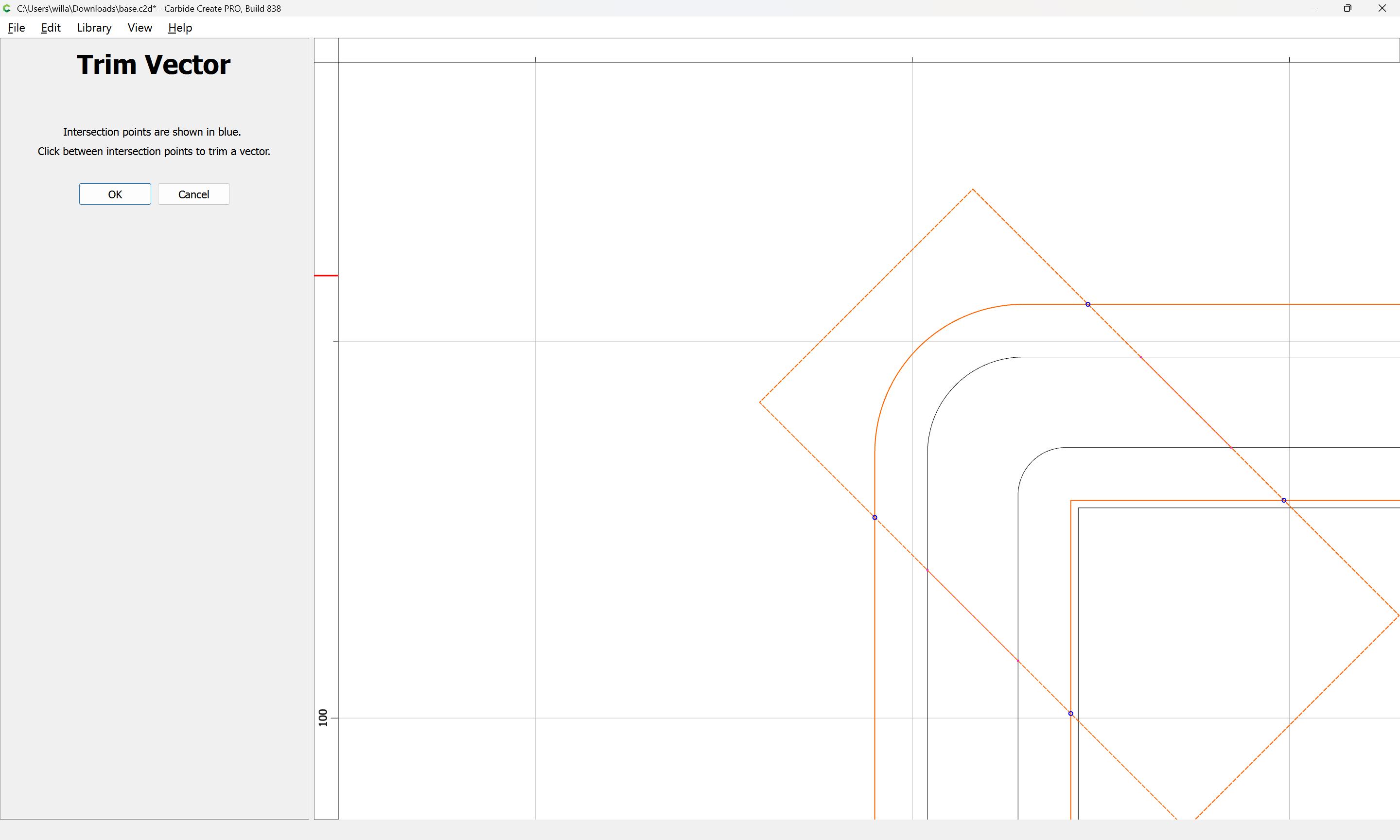Click the 100 label on vertical ruler
Image resolution: width=1400 pixels, height=840 pixels.
323,717
